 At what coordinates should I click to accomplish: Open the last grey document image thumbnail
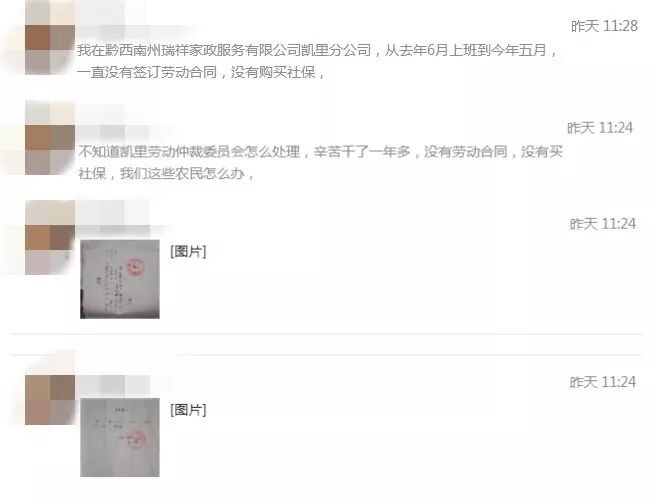pyautogui.click(x=120, y=437)
